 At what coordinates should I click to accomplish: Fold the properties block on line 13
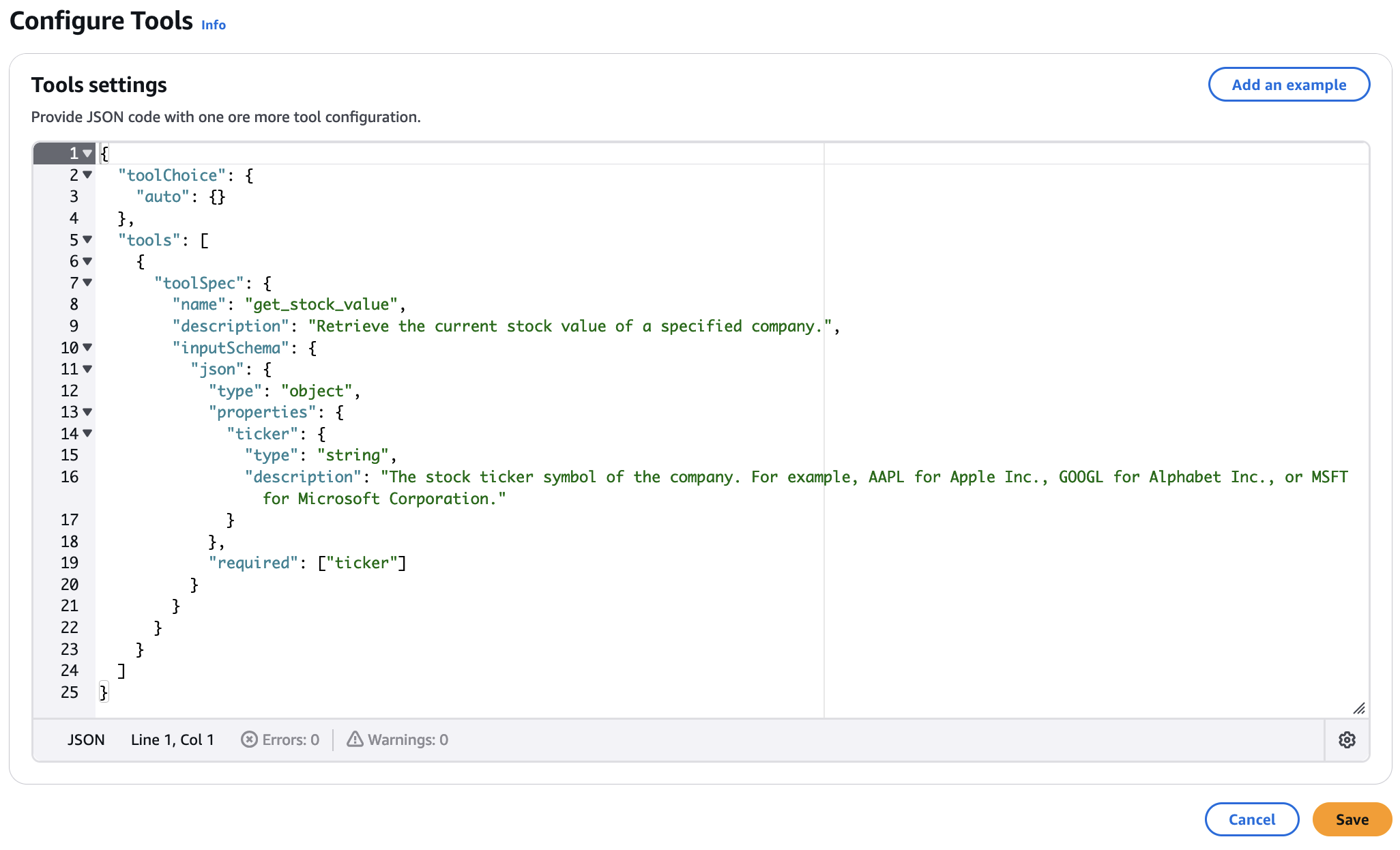pyautogui.click(x=87, y=412)
